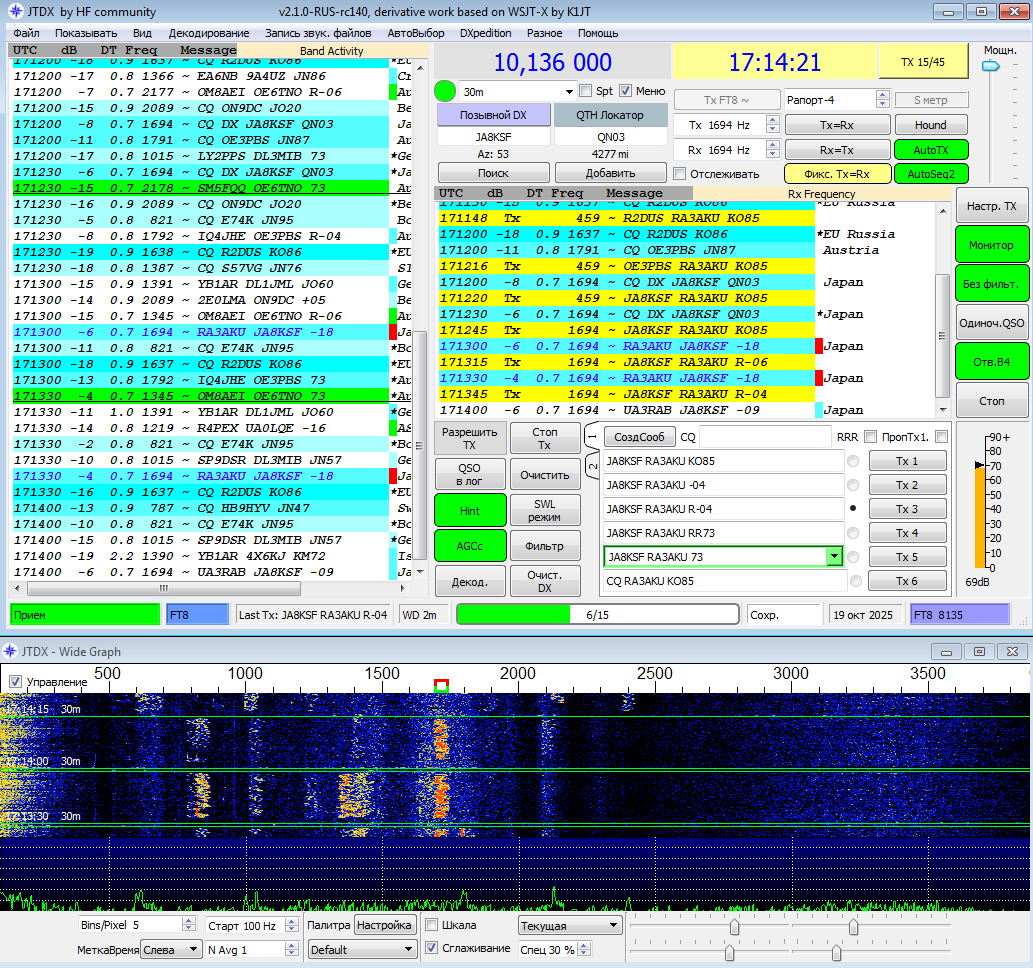
Task: Click the up arrow on the Рапорт spinner
Action: [882, 96]
